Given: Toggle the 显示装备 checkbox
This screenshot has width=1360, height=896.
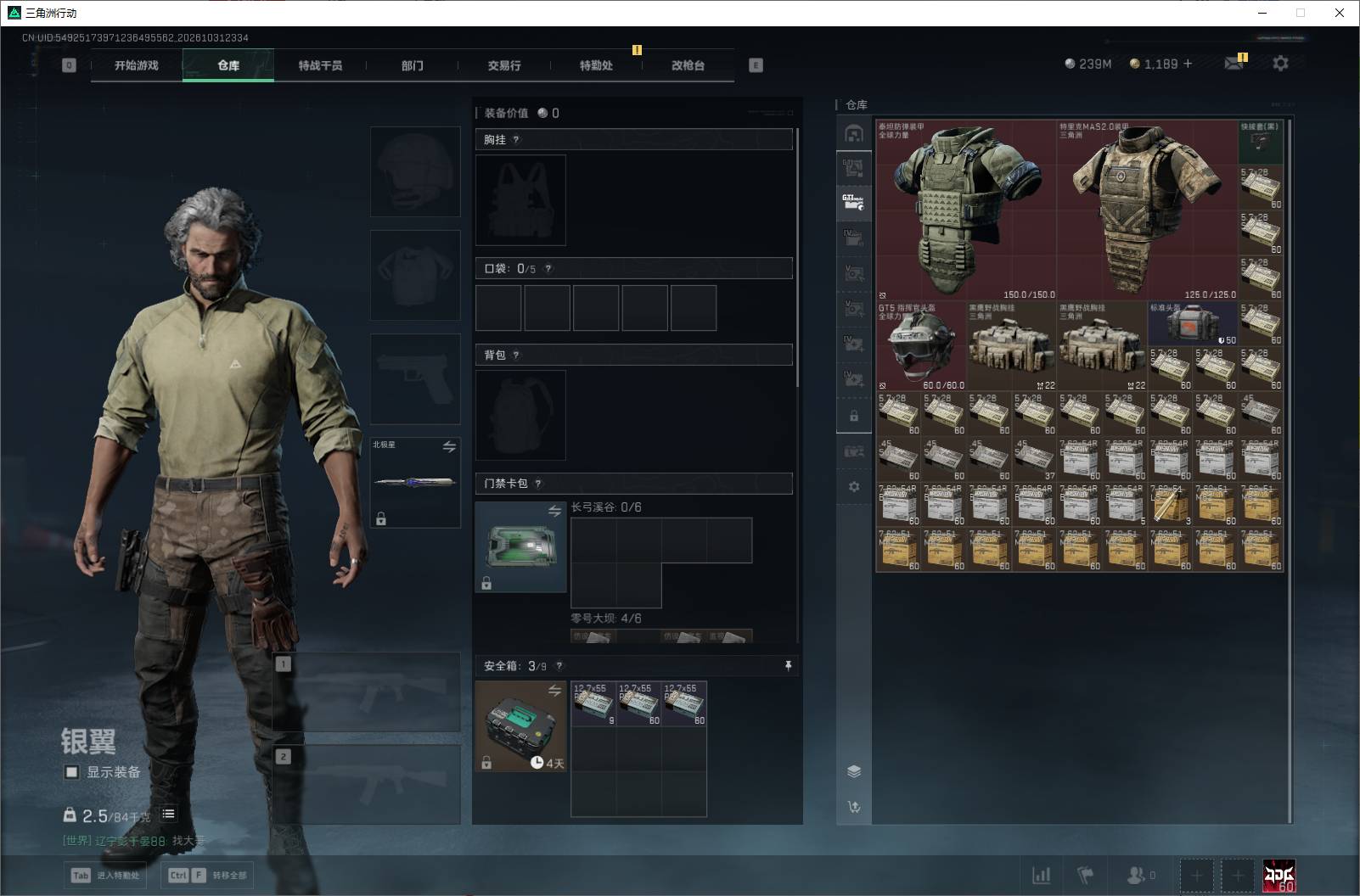Looking at the screenshot, I should tap(72, 772).
